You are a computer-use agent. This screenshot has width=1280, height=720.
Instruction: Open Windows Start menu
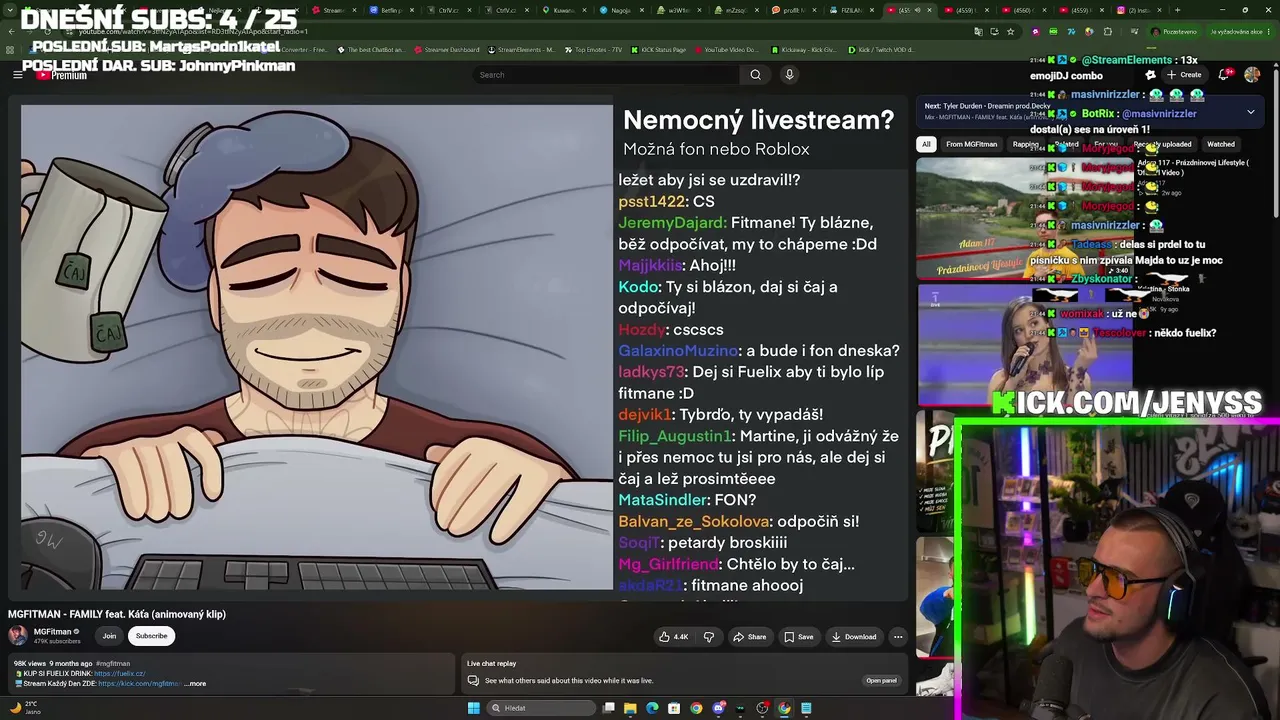473,708
